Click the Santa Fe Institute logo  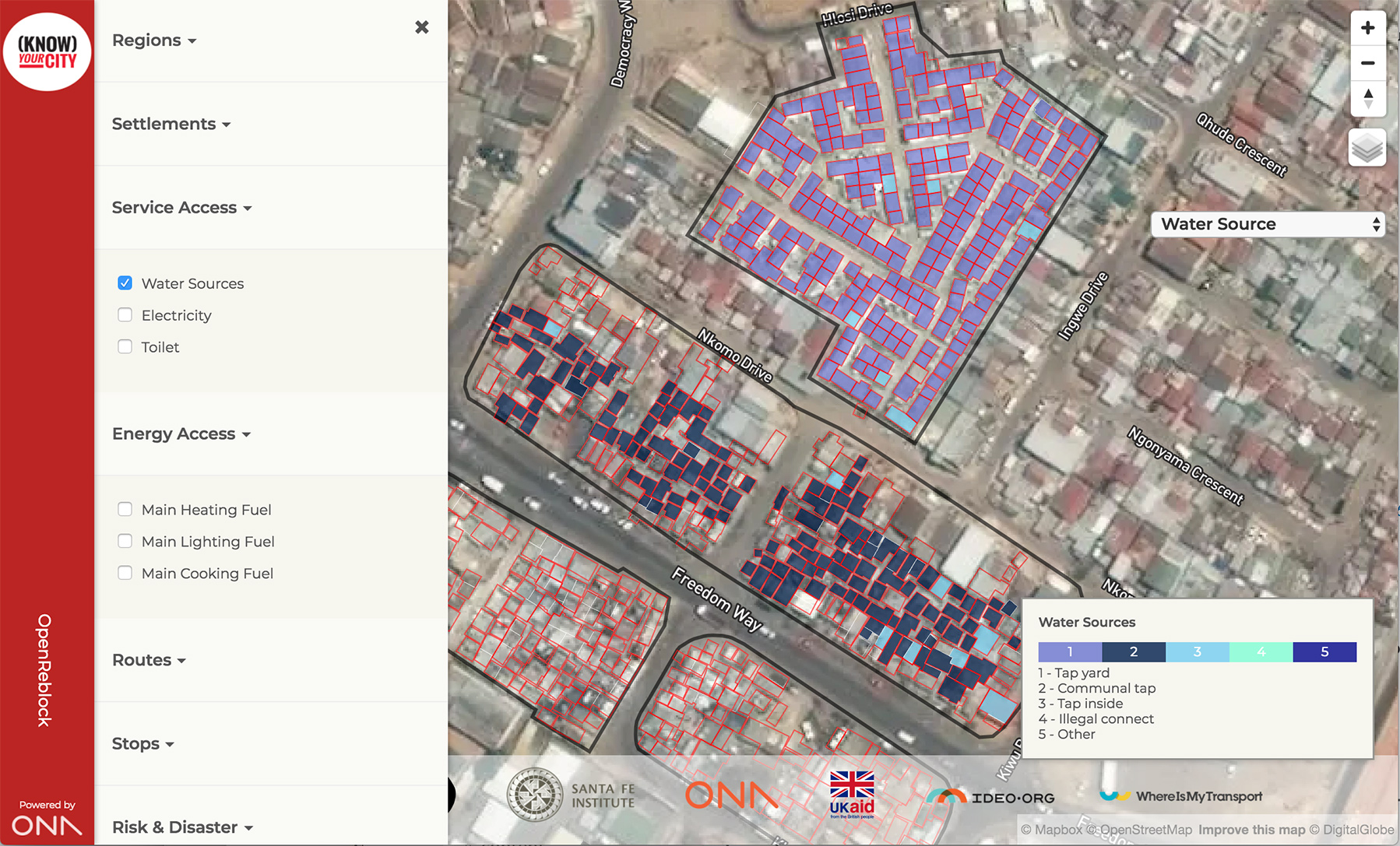point(571,795)
